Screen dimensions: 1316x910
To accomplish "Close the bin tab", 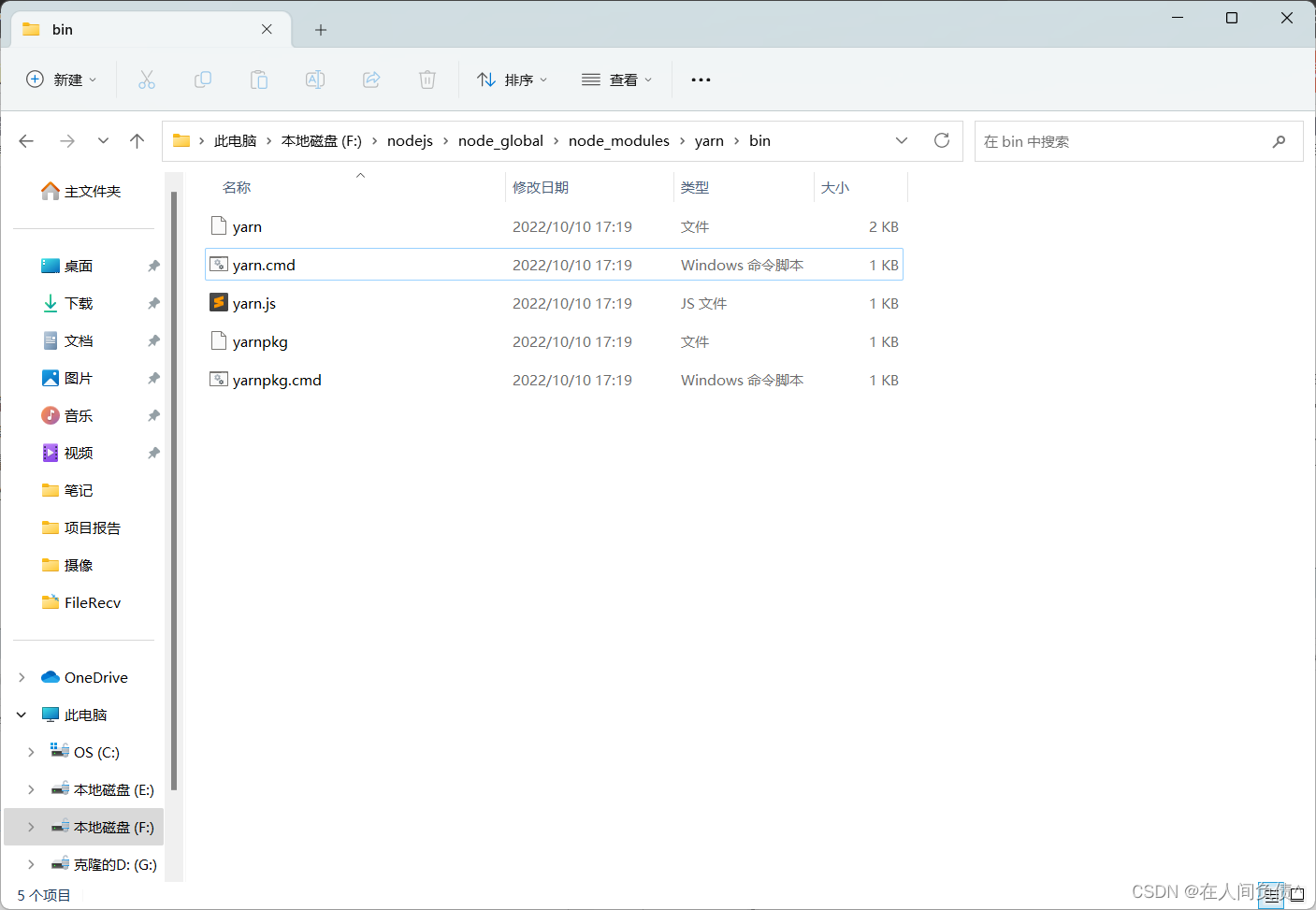I will coord(267,29).
